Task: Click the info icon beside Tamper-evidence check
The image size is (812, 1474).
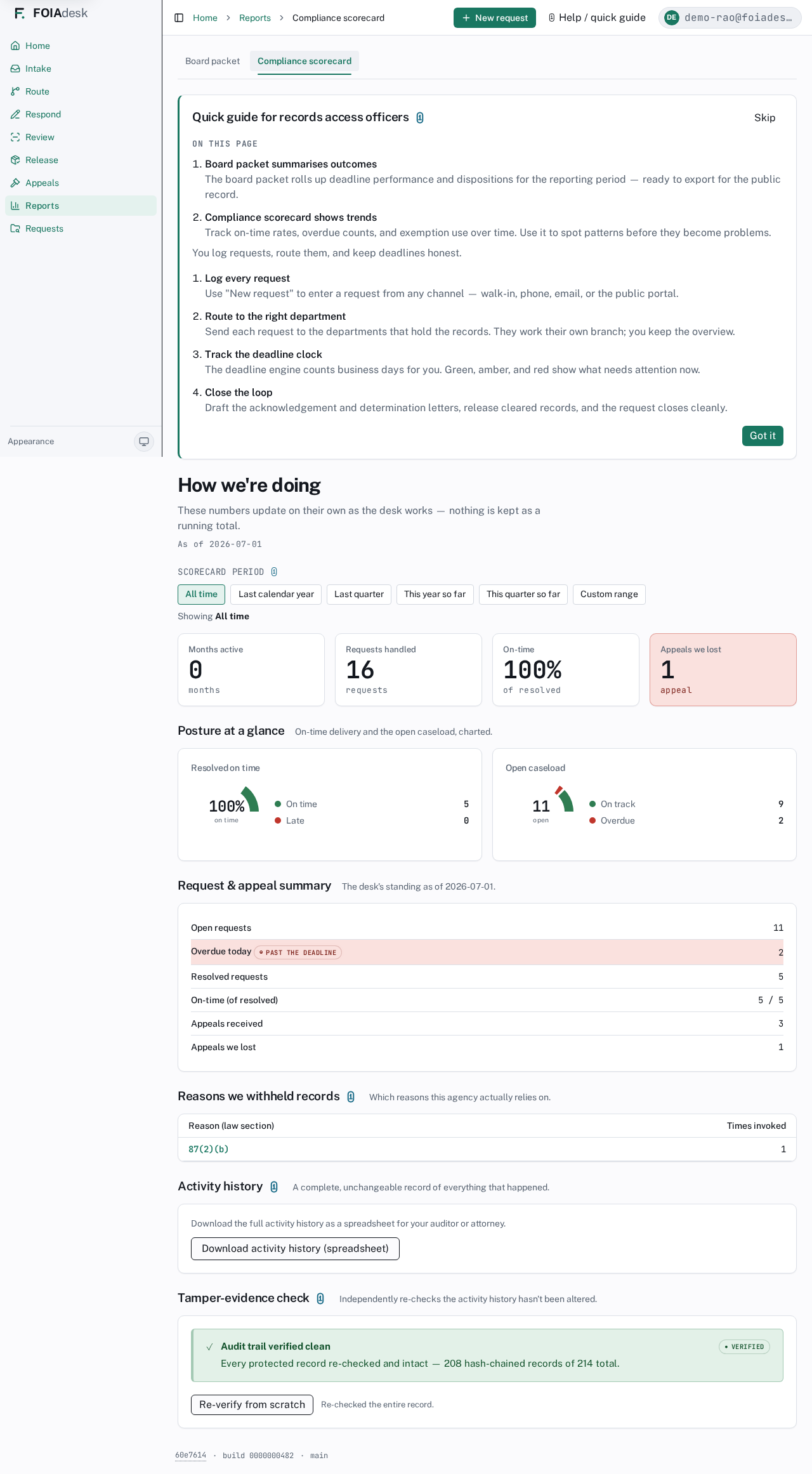Action: click(x=320, y=1298)
